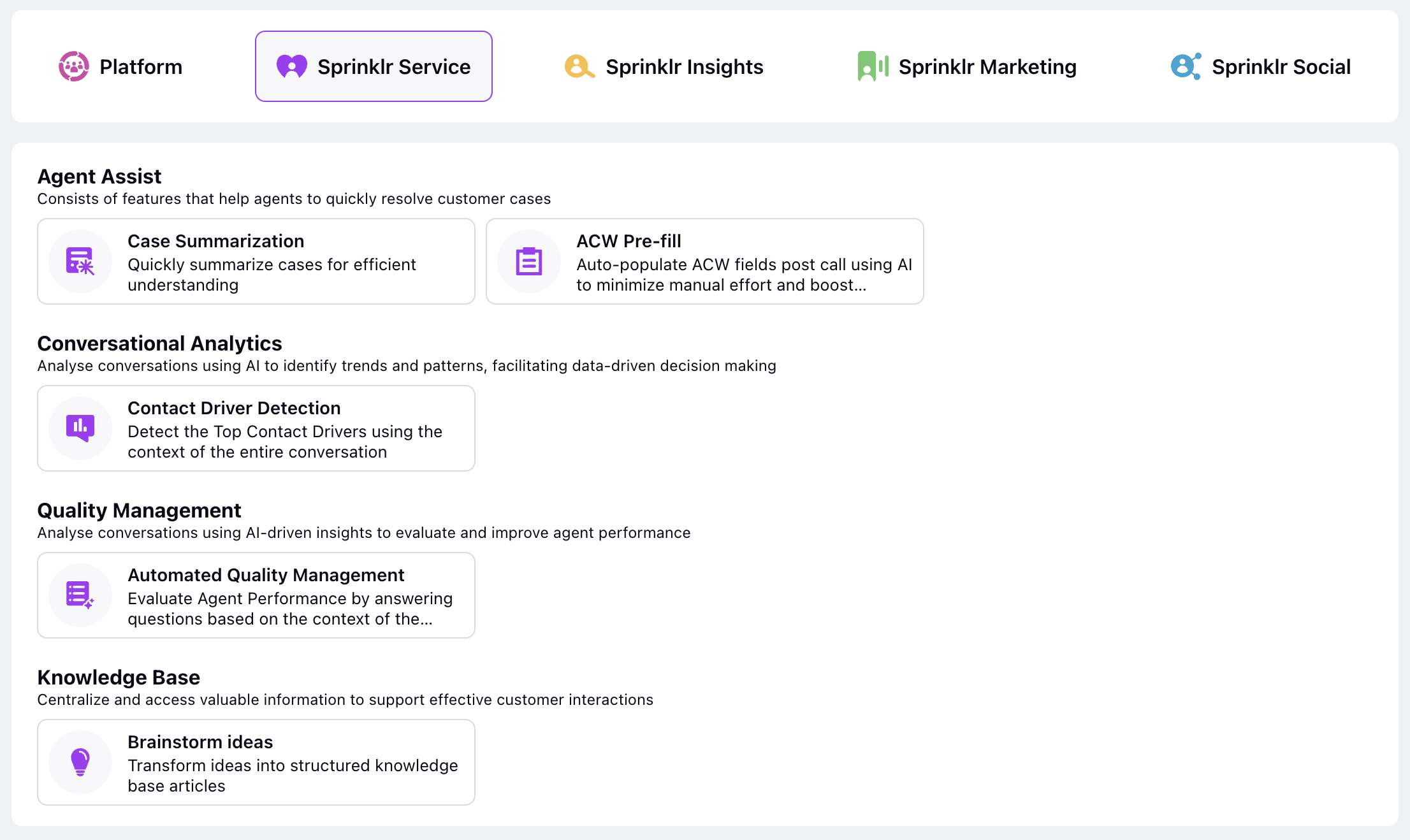Switch to the Platform tab

(120, 66)
